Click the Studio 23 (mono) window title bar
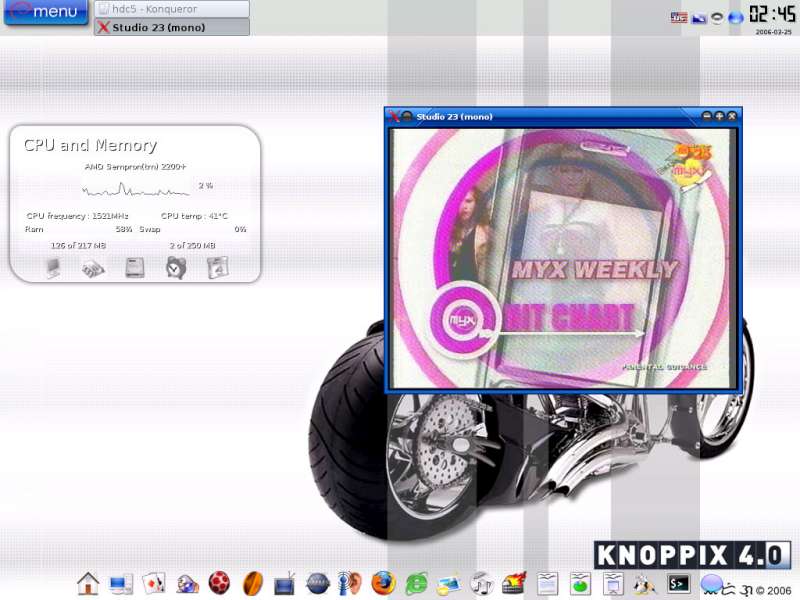Screen dimensions: 800x600 [563, 116]
